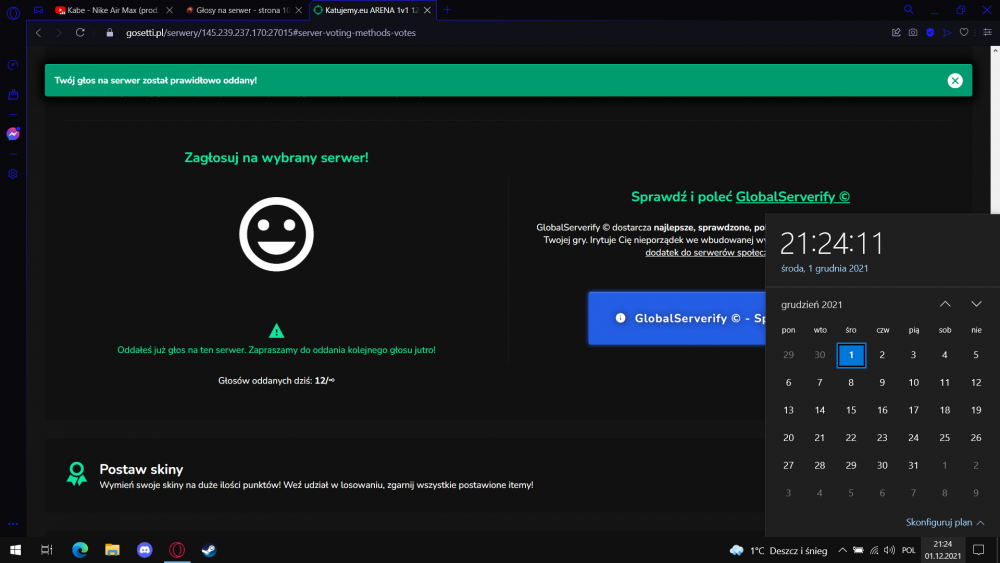Go to next month in calendar
The width and height of the screenshot is (1000, 563).
pos(976,304)
